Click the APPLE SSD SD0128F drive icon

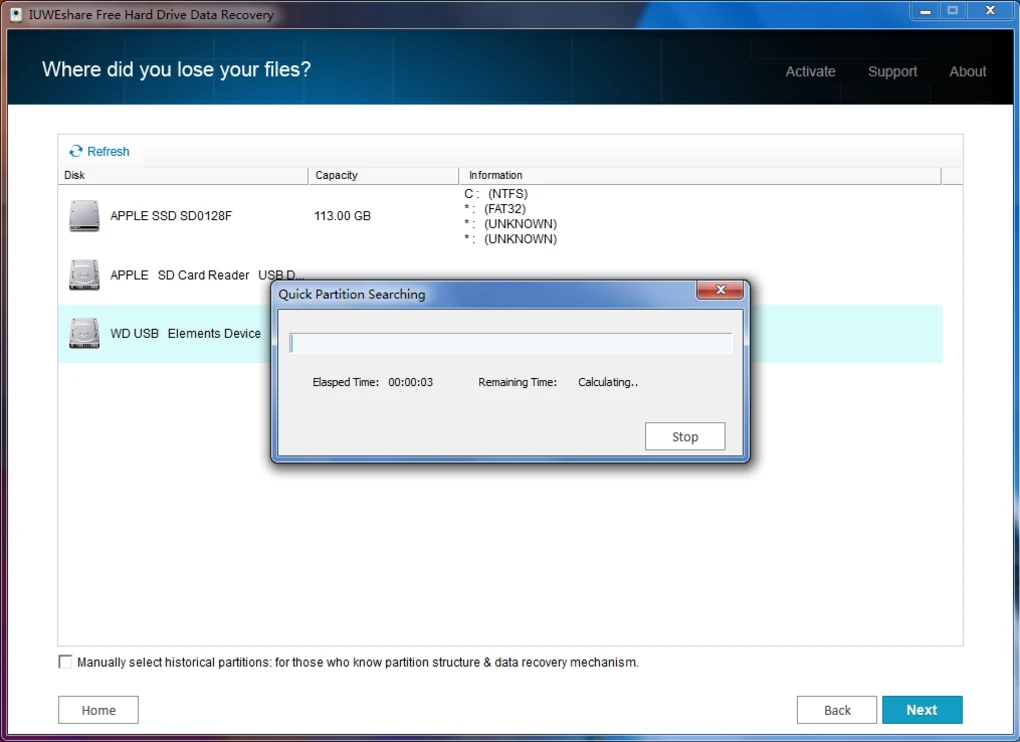coord(84,216)
